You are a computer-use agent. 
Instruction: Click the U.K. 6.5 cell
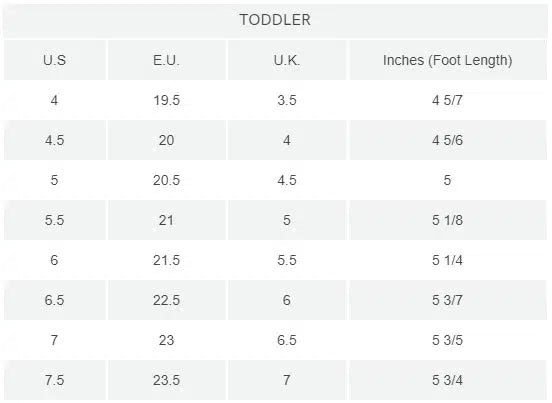(x=287, y=340)
